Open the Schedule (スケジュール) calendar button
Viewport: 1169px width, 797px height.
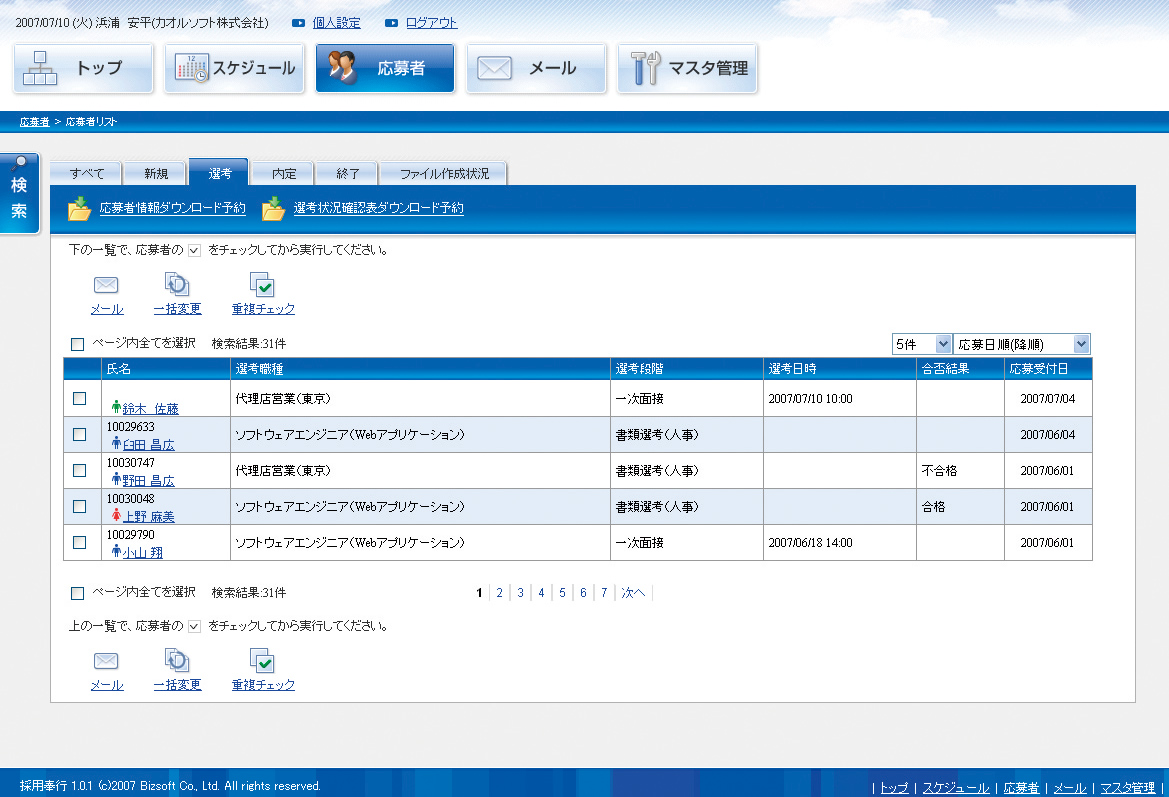click(234, 68)
